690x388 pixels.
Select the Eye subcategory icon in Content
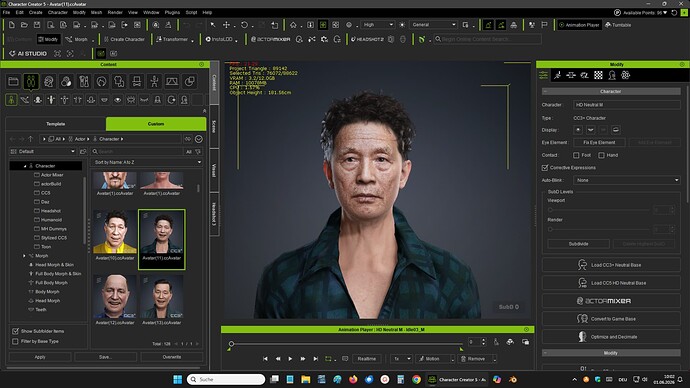117,100
